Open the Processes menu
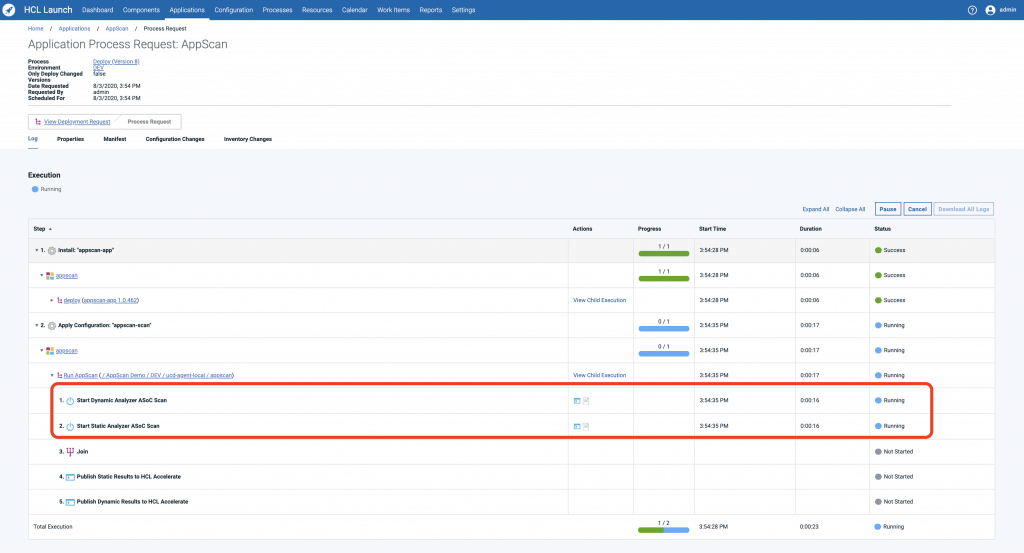Viewport: 1024px width, 553px height. pyautogui.click(x=277, y=10)
